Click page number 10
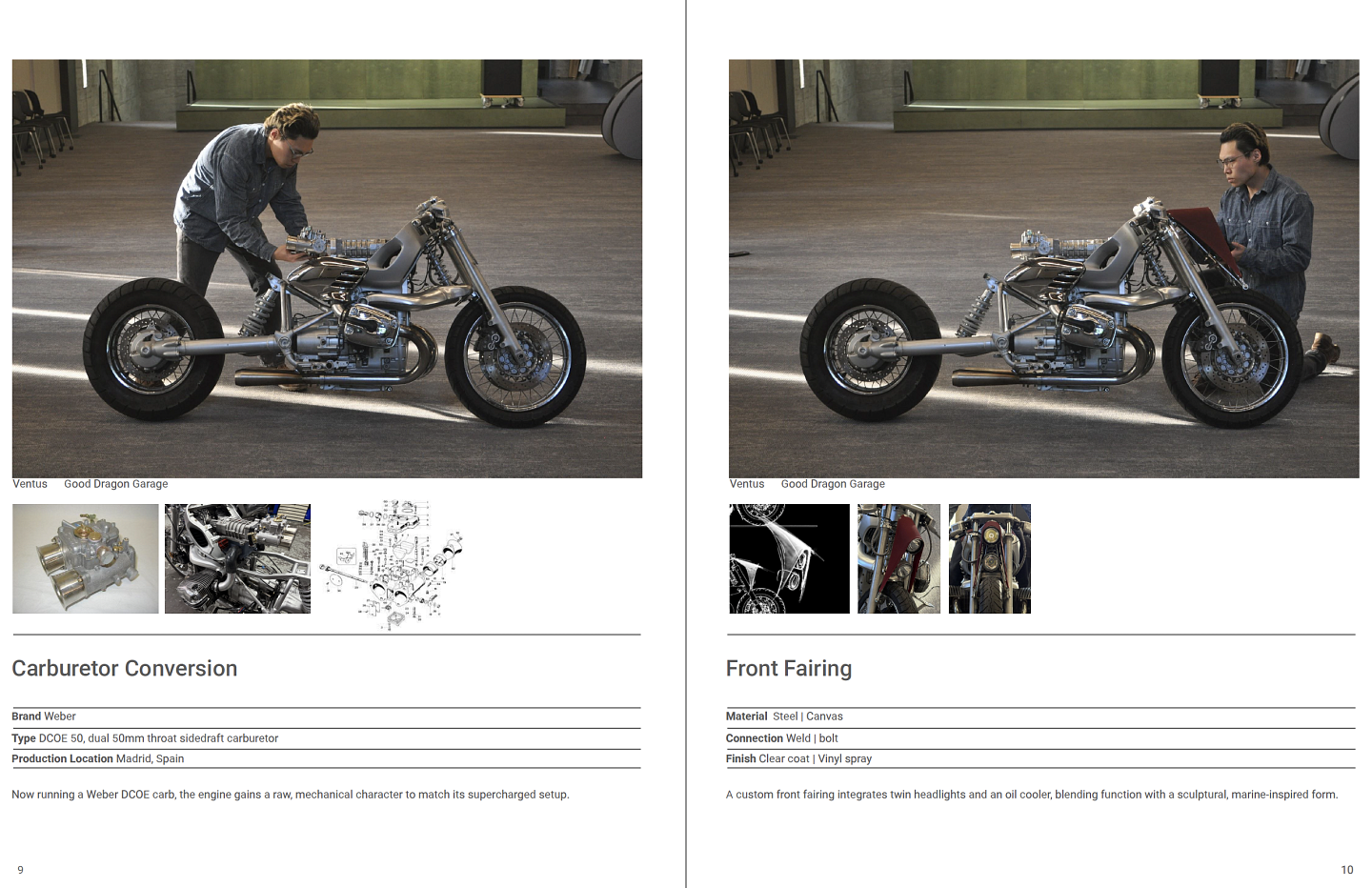1372x888 pixels. 1347,870
